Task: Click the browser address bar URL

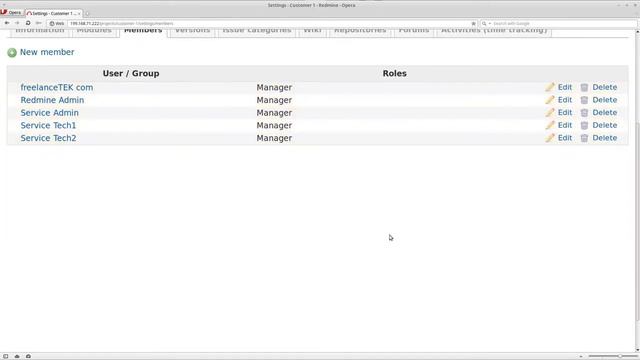Action: click(x=122, y=24)
